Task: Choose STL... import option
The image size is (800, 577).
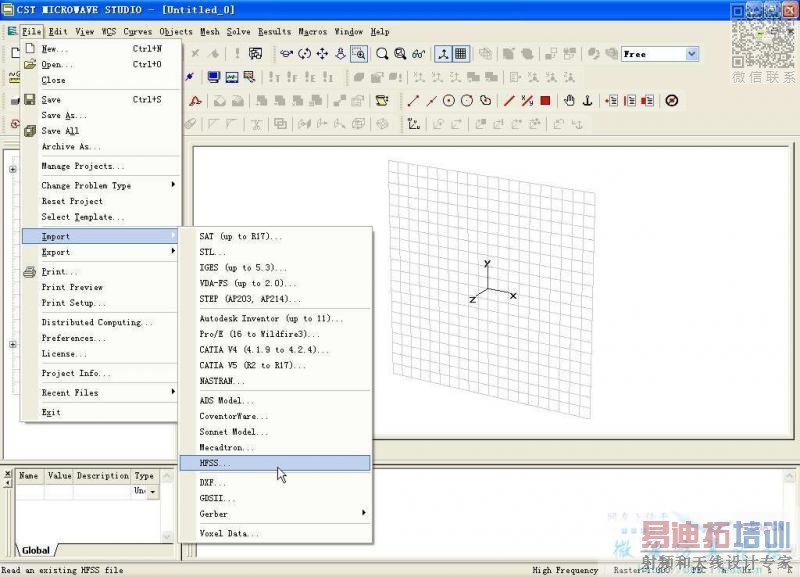Action: tap(275, 252)
